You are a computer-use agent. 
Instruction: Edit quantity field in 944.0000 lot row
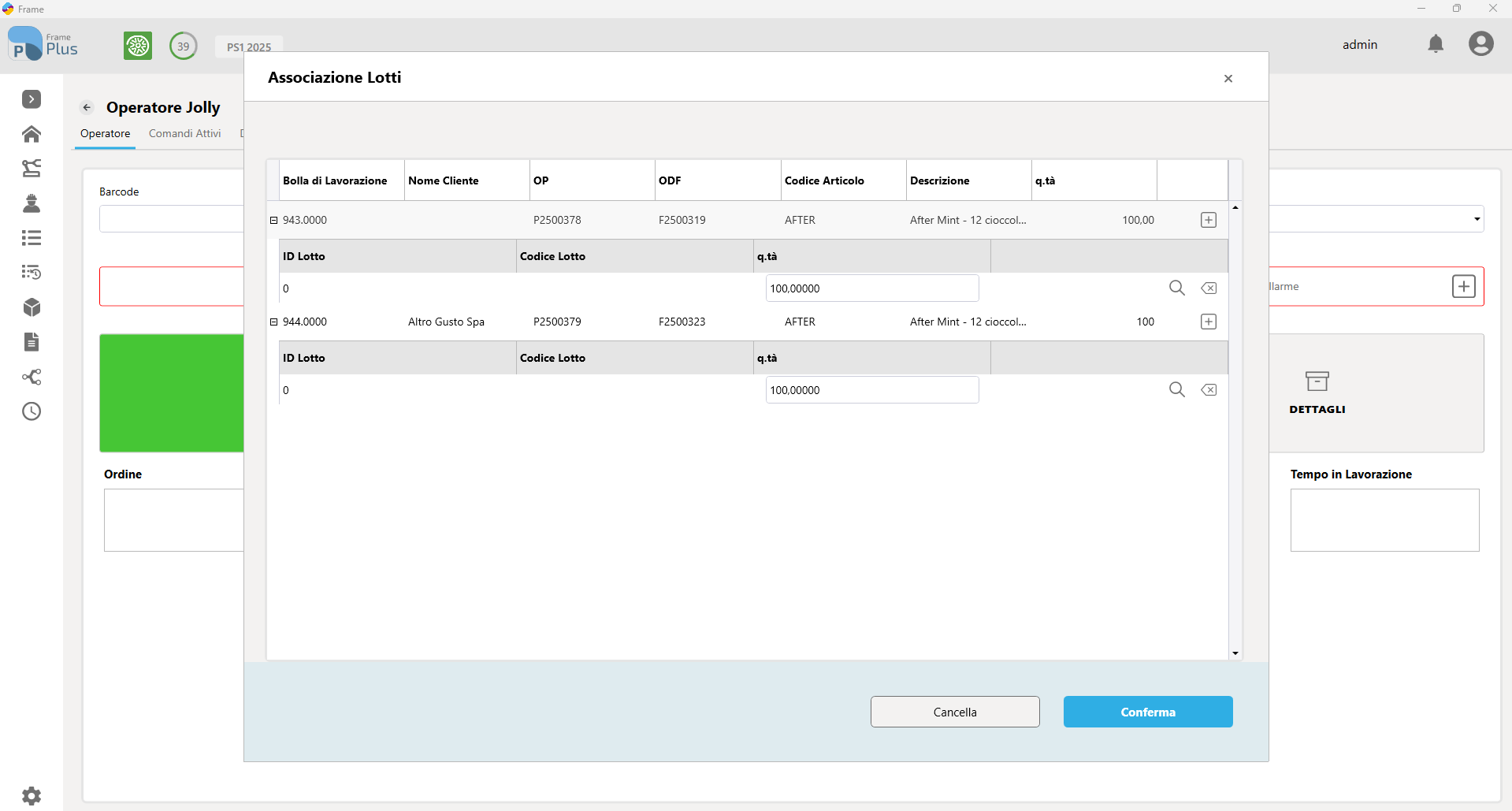click(x=872, y=390)
